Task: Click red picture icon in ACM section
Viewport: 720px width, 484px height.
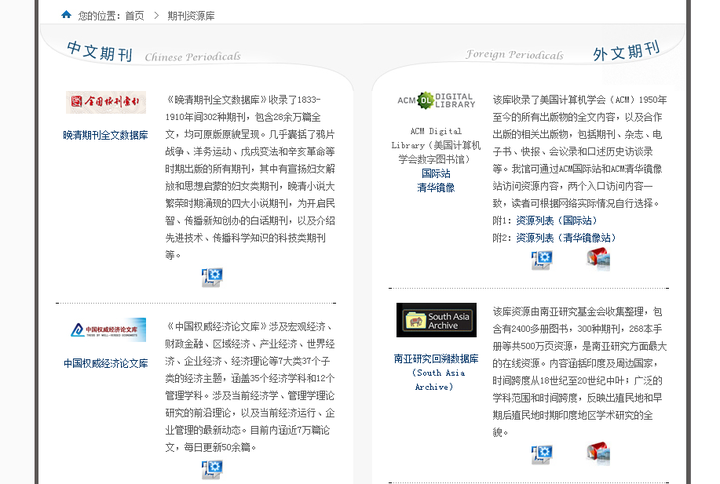Action: (598, 260)
